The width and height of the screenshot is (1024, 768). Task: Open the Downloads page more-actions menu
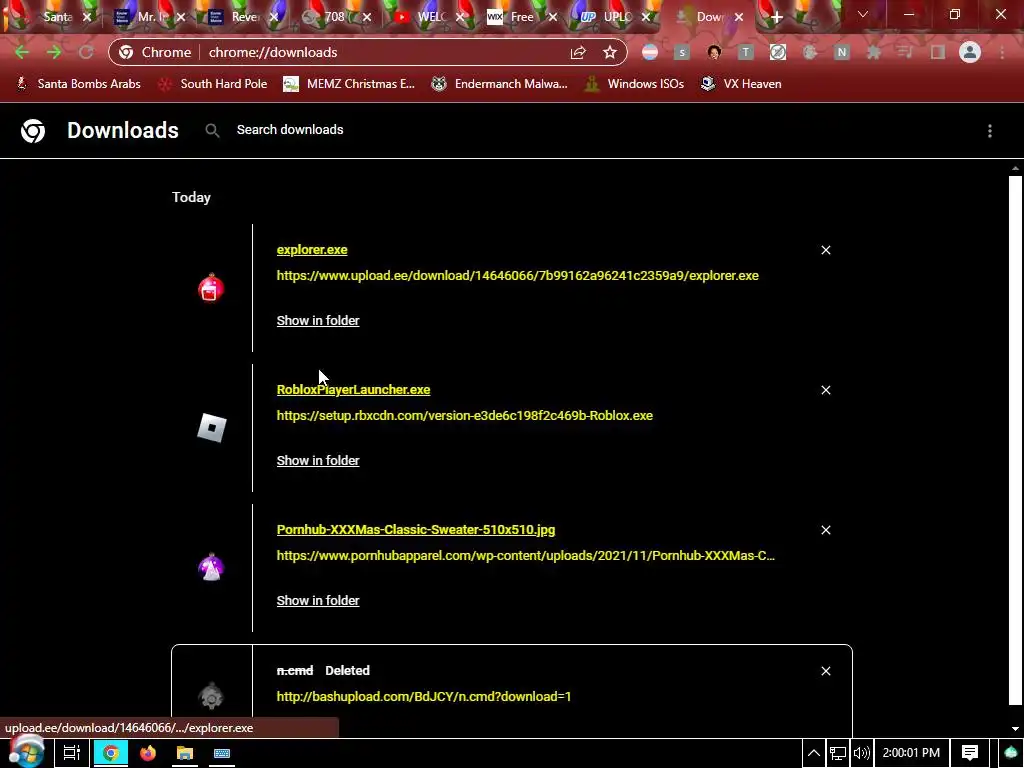(990, 131)
